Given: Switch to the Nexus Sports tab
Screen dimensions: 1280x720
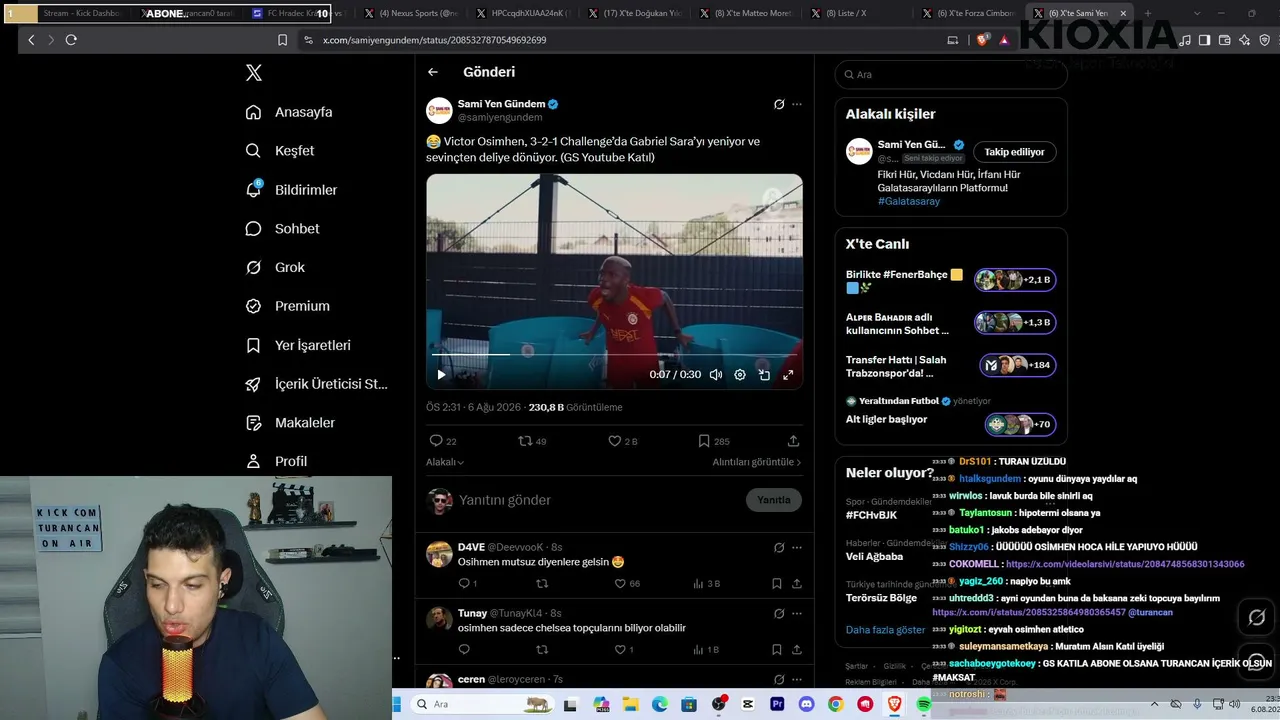Looking at the screenshot, I should point(410,14).
